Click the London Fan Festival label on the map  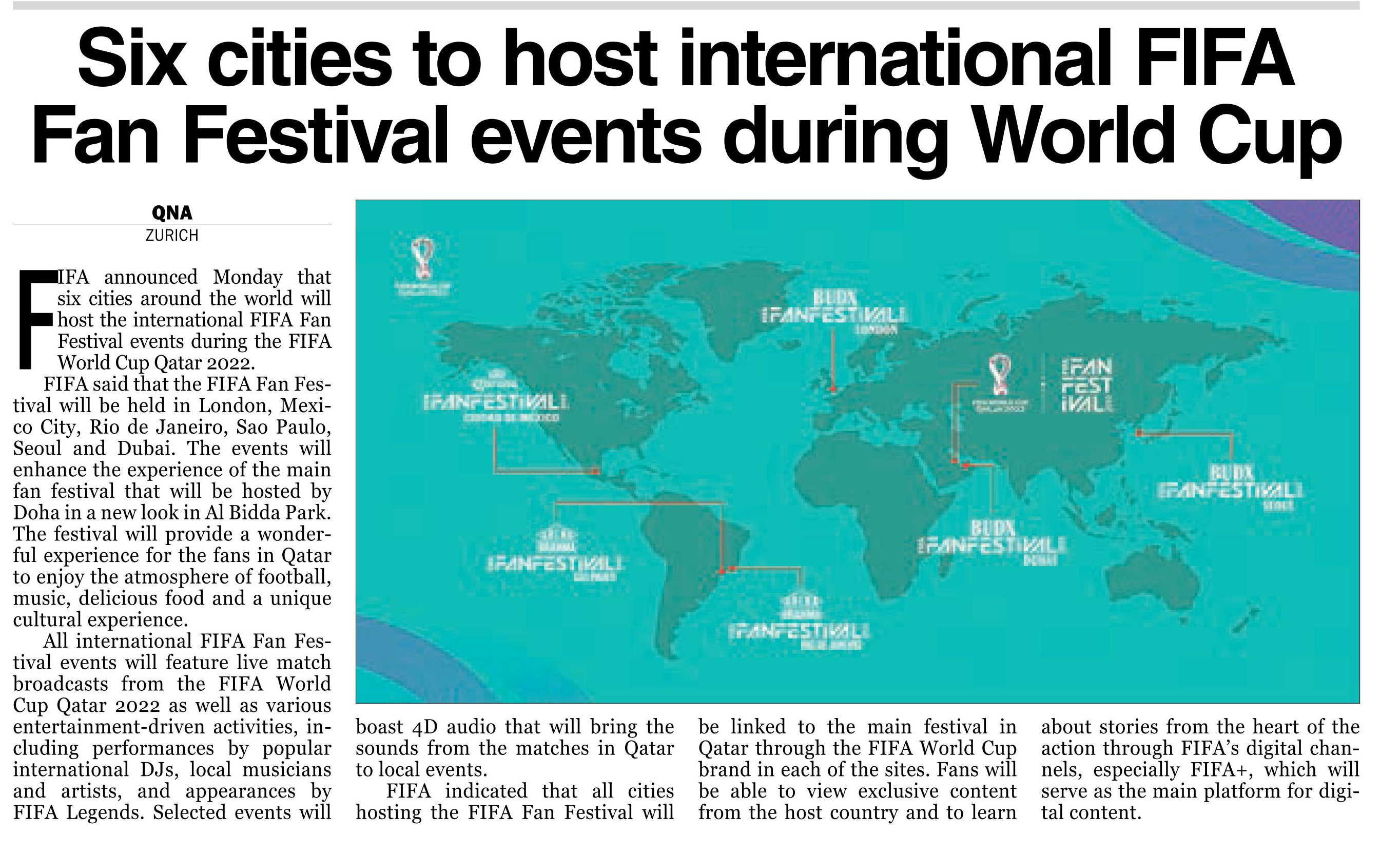pyautogui.click(x=833, y=313)
